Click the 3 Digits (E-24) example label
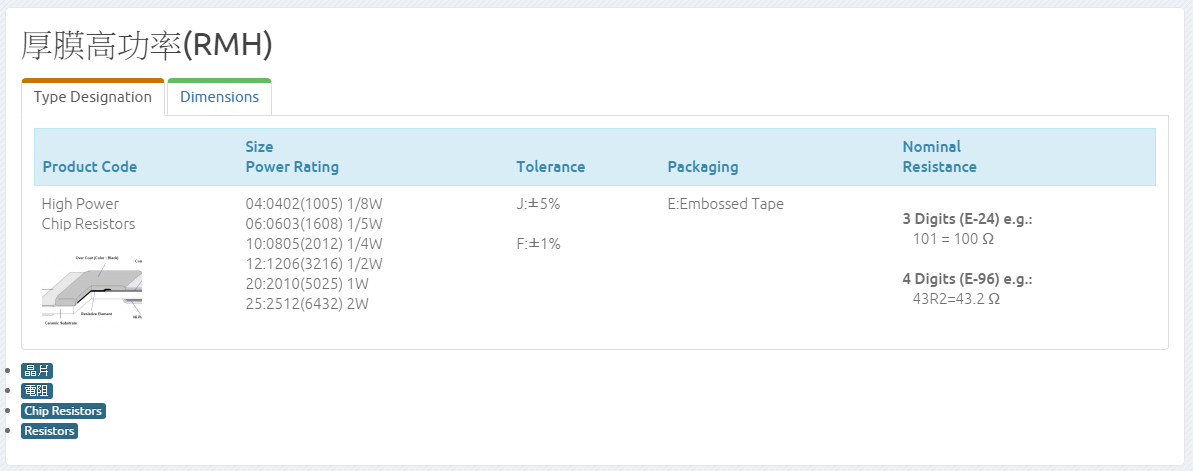The height and width of the screenshot is (471, 1193). (x=967, y=219)
